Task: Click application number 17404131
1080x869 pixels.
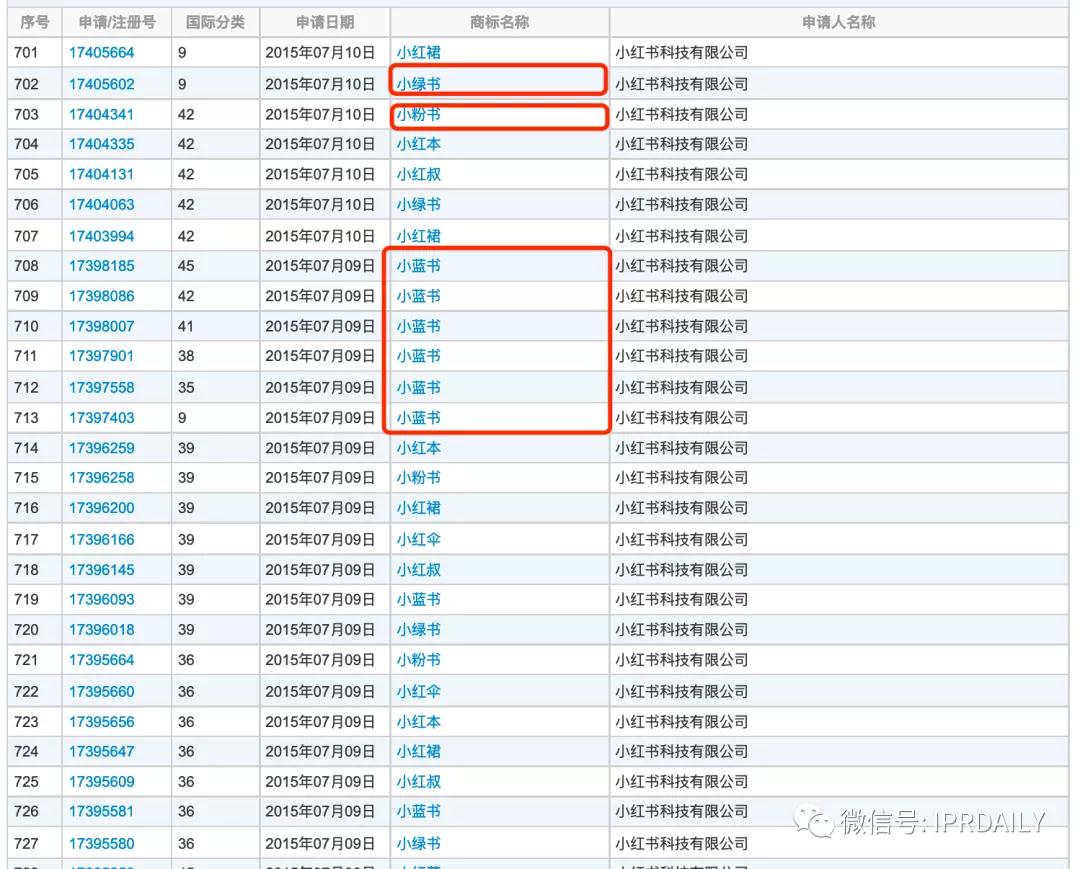Action: point(101,174)
